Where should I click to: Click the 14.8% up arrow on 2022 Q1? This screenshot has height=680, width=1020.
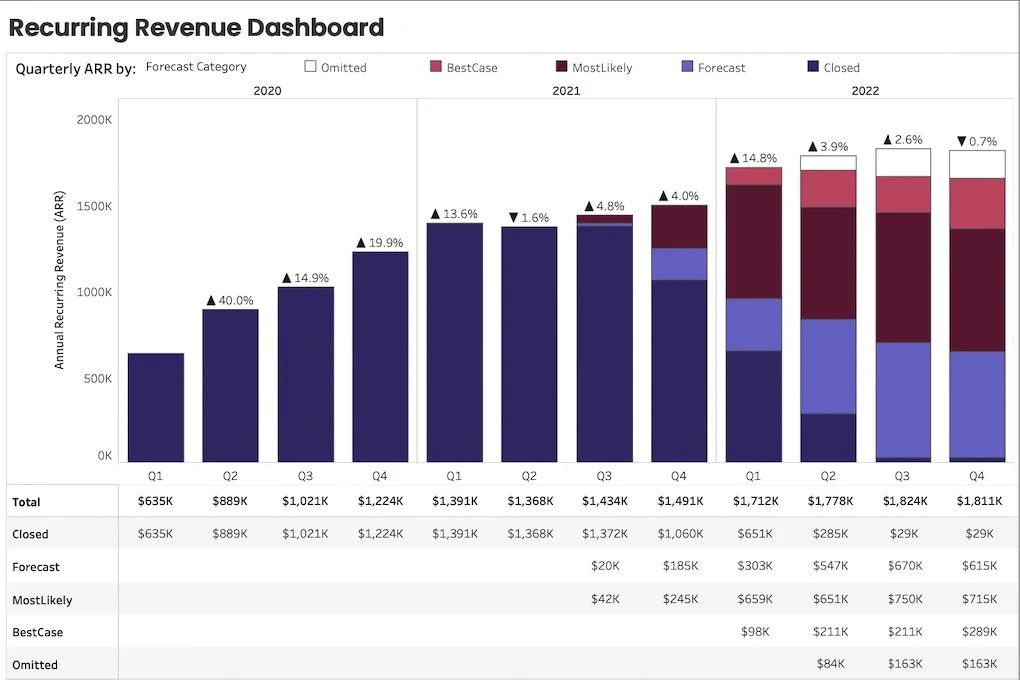coord(734,158)
